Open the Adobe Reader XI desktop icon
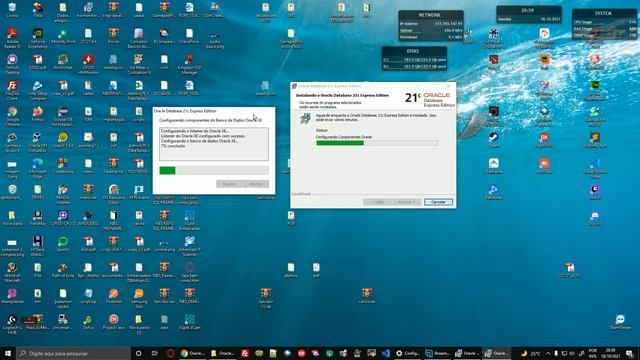Screen dimensions: 640x360 [x=12, y=38]
